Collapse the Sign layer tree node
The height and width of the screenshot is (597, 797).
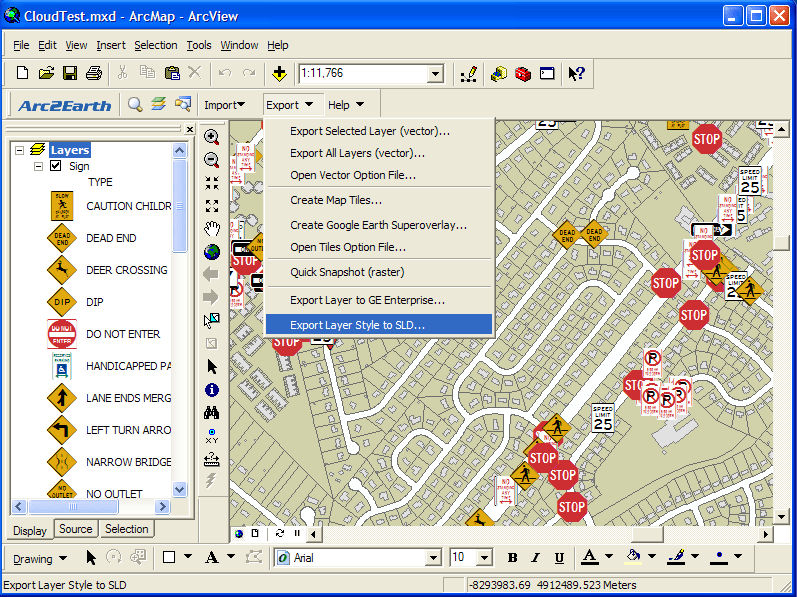pos(38,166)
